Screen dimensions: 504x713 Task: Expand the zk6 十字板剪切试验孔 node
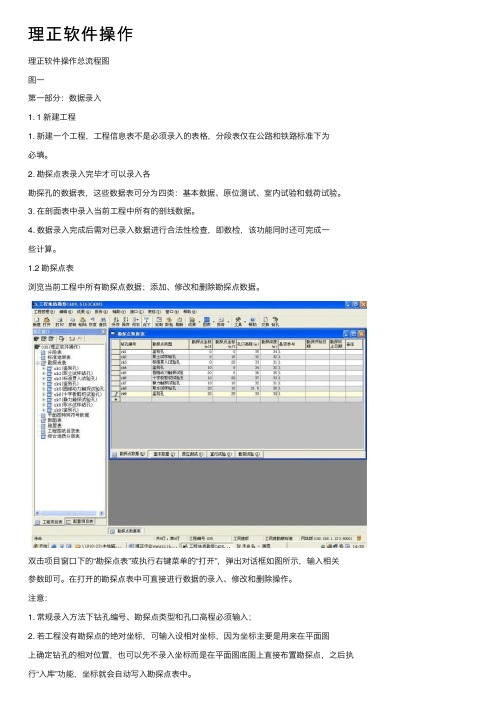pyautogui.click(x=44, y=394)
